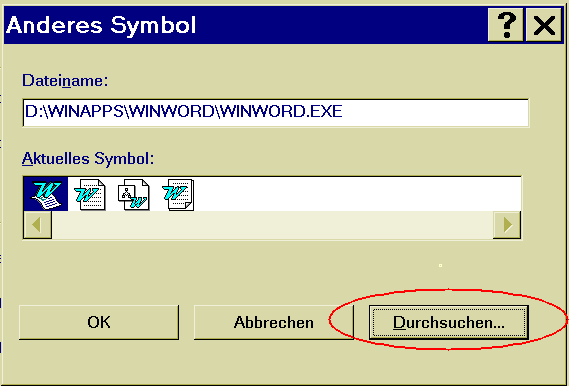This screenshot has width=569, height=386.
Task: Open file browser via Durchsuchen button
Action: (449, 322)
